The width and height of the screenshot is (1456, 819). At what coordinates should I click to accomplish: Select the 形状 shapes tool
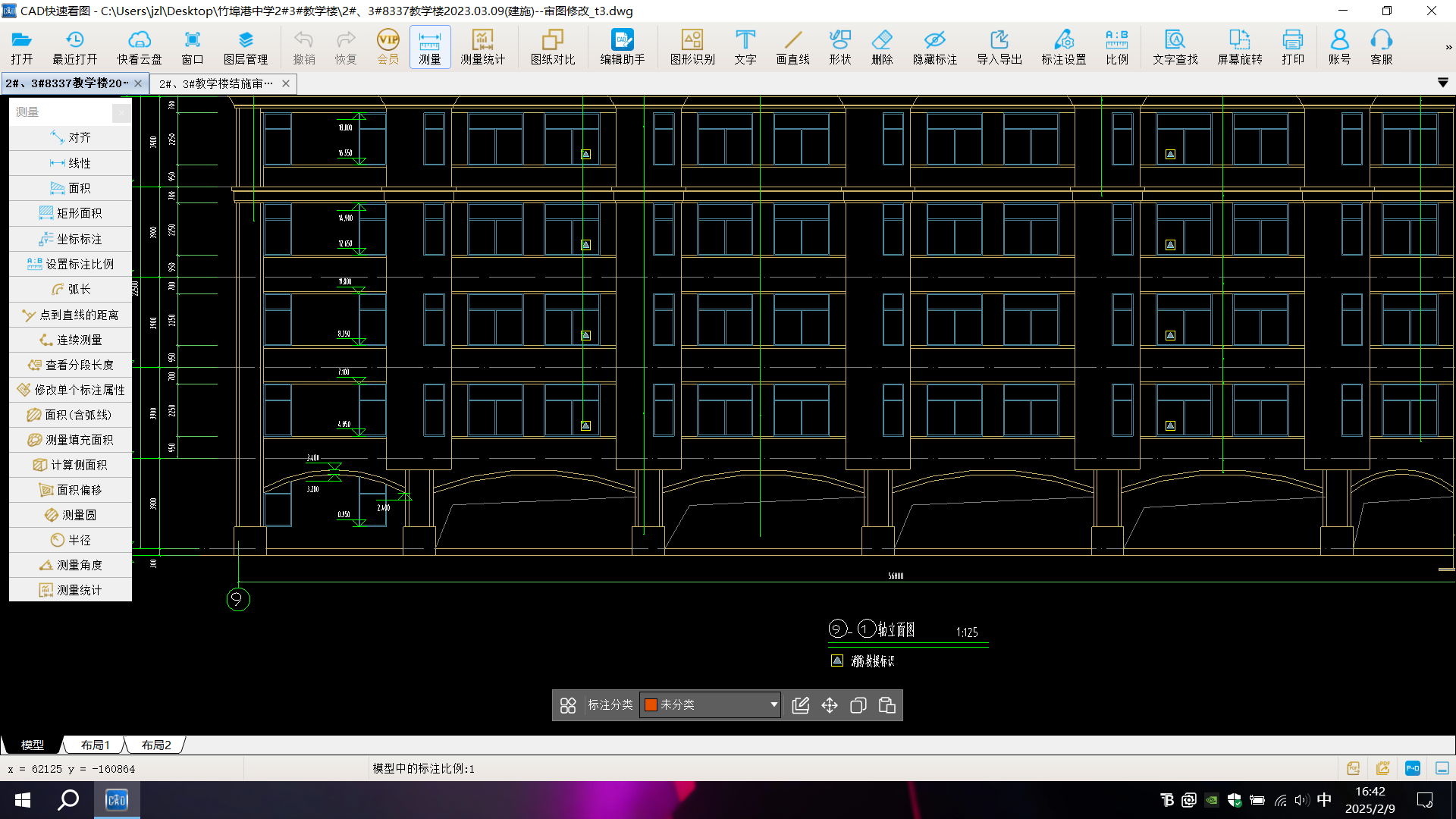(x=840, y=47)
